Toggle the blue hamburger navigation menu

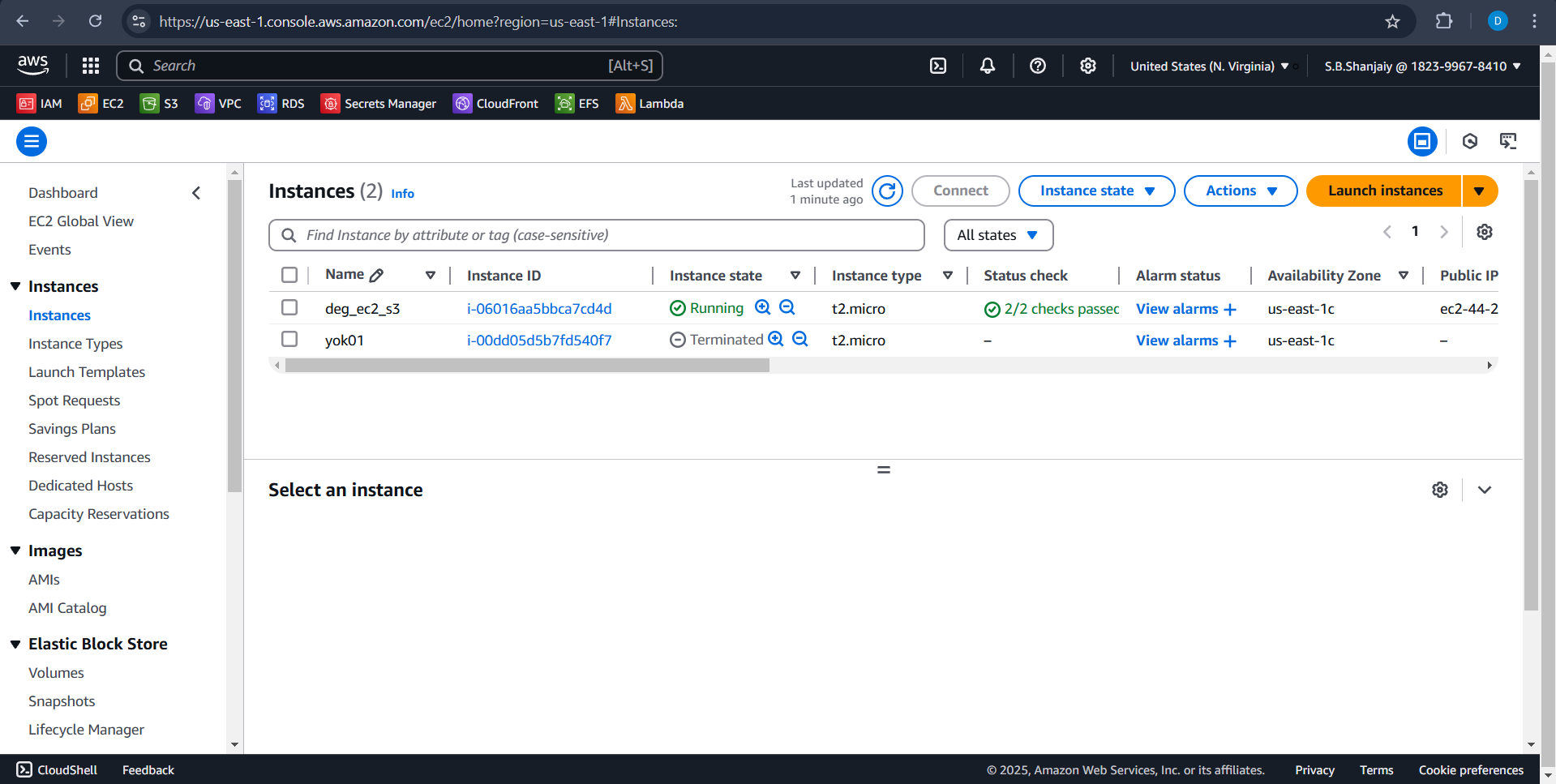pyautogui.click(x=32, y=142)
